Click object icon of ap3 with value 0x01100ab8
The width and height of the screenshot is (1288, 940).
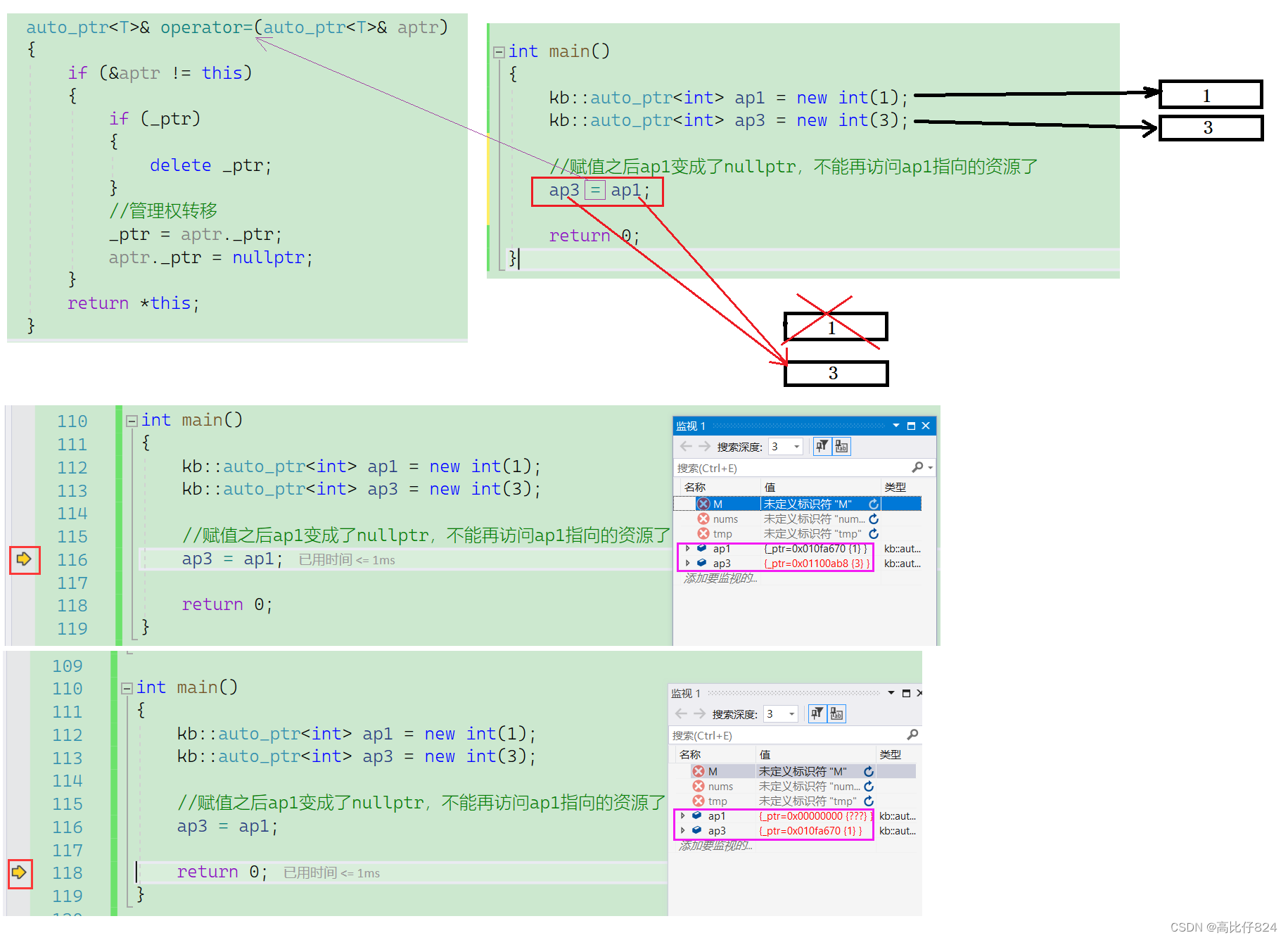[x=701, y=563]
